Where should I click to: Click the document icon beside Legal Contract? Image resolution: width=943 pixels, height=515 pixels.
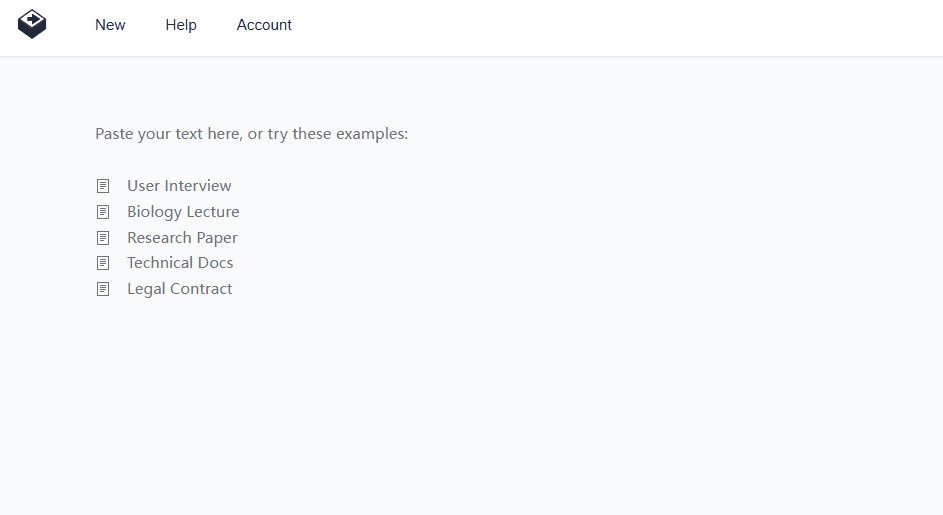click(x=102, y=289)
